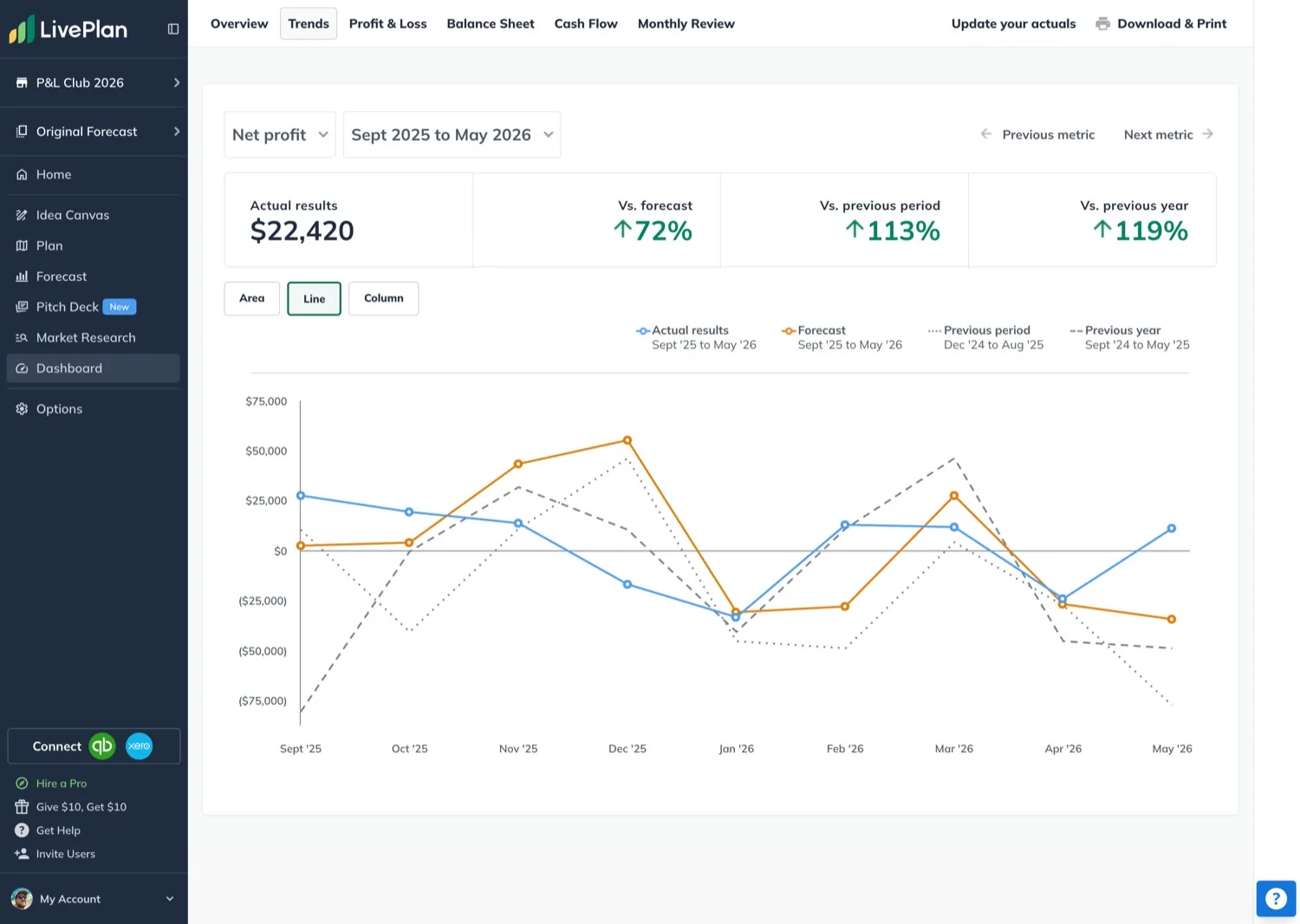Viewport: 1300px width, 924px height.
Task: Open the Hire a Pro link
Action: tap(62, 784)
